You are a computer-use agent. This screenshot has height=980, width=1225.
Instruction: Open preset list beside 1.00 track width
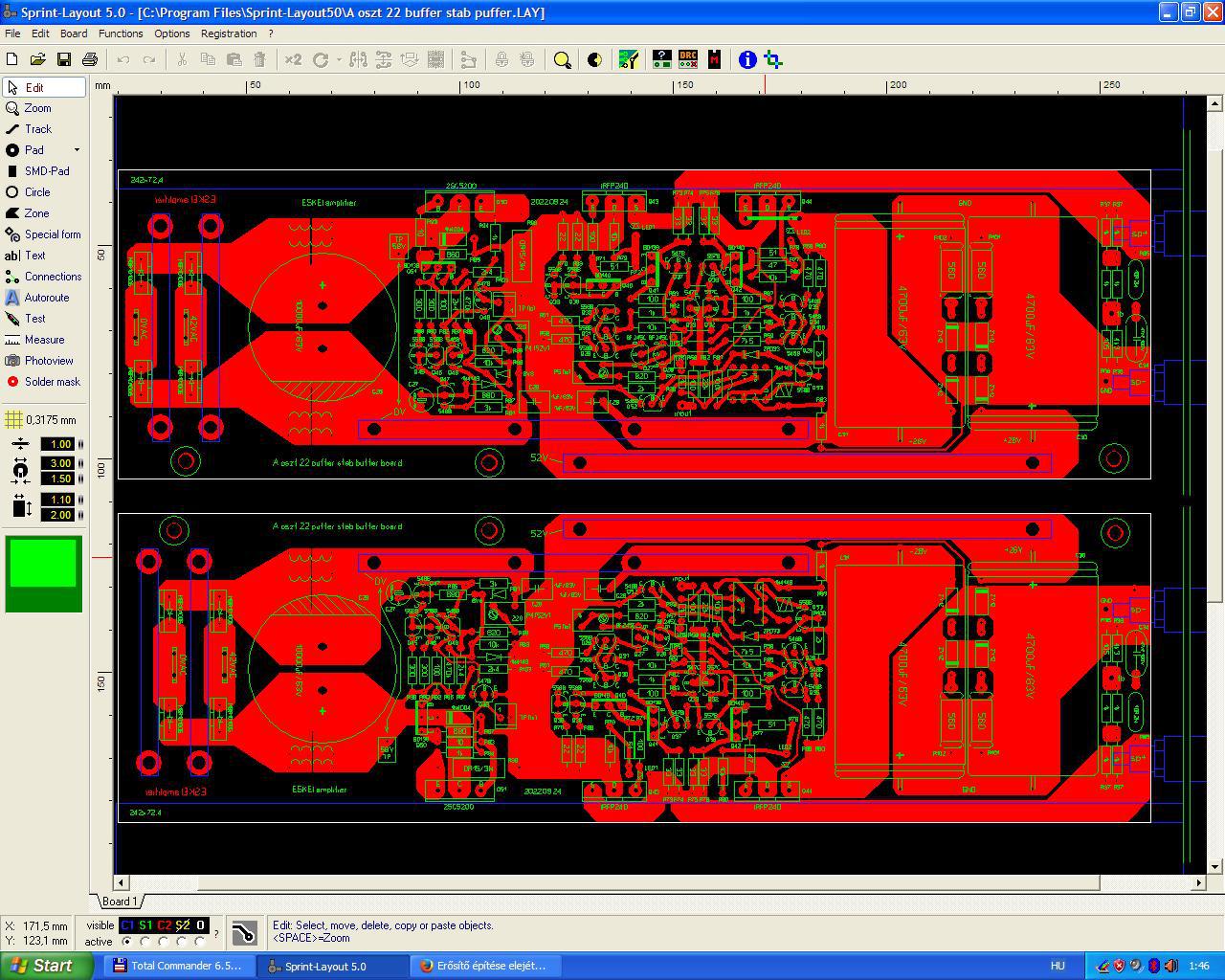click(80, 444)
